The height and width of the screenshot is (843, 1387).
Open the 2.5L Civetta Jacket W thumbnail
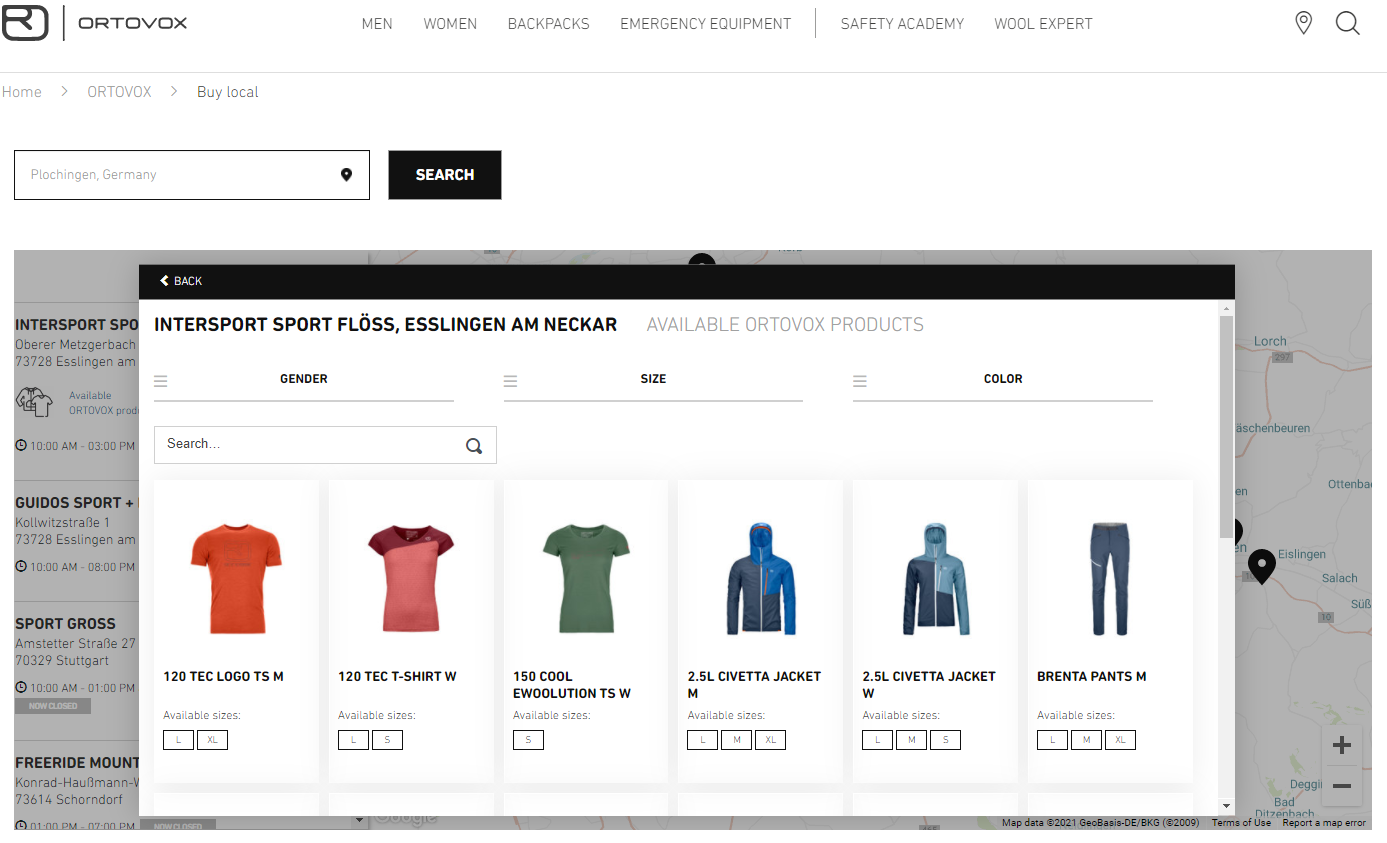click(935, 577)
